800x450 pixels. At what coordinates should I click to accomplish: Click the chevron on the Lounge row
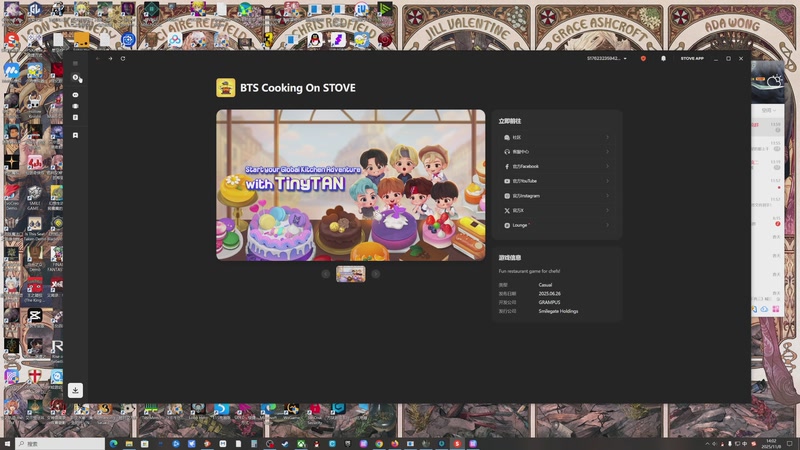click(x=607, y=225)
